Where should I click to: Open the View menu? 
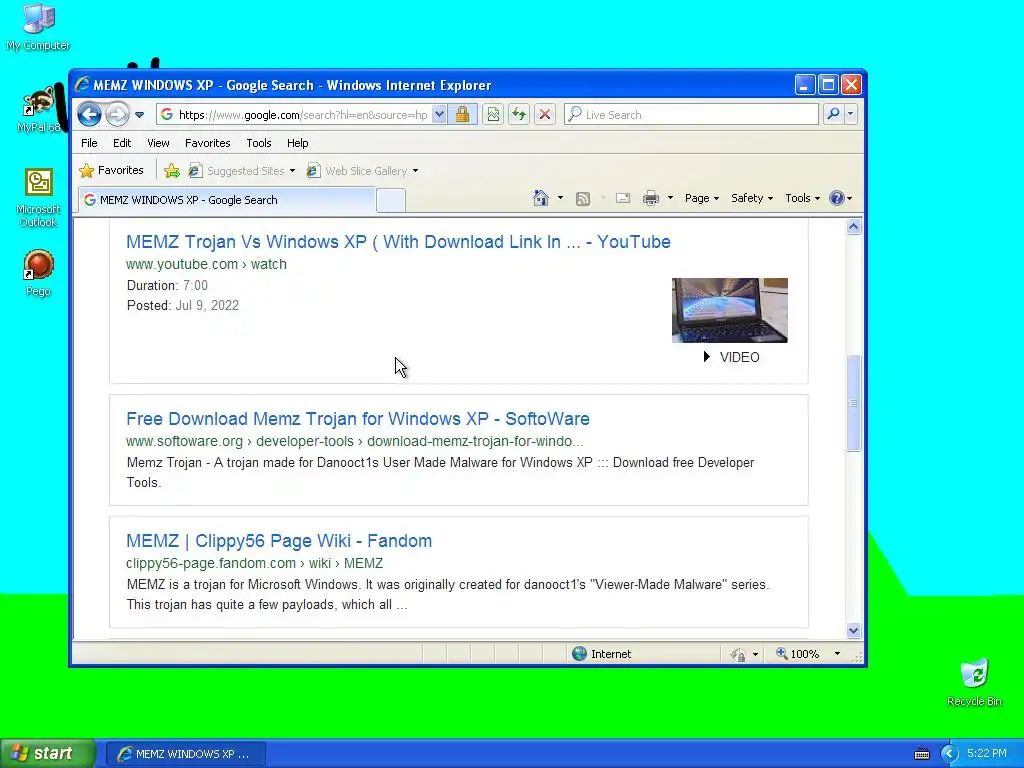(x=158, y=143)
